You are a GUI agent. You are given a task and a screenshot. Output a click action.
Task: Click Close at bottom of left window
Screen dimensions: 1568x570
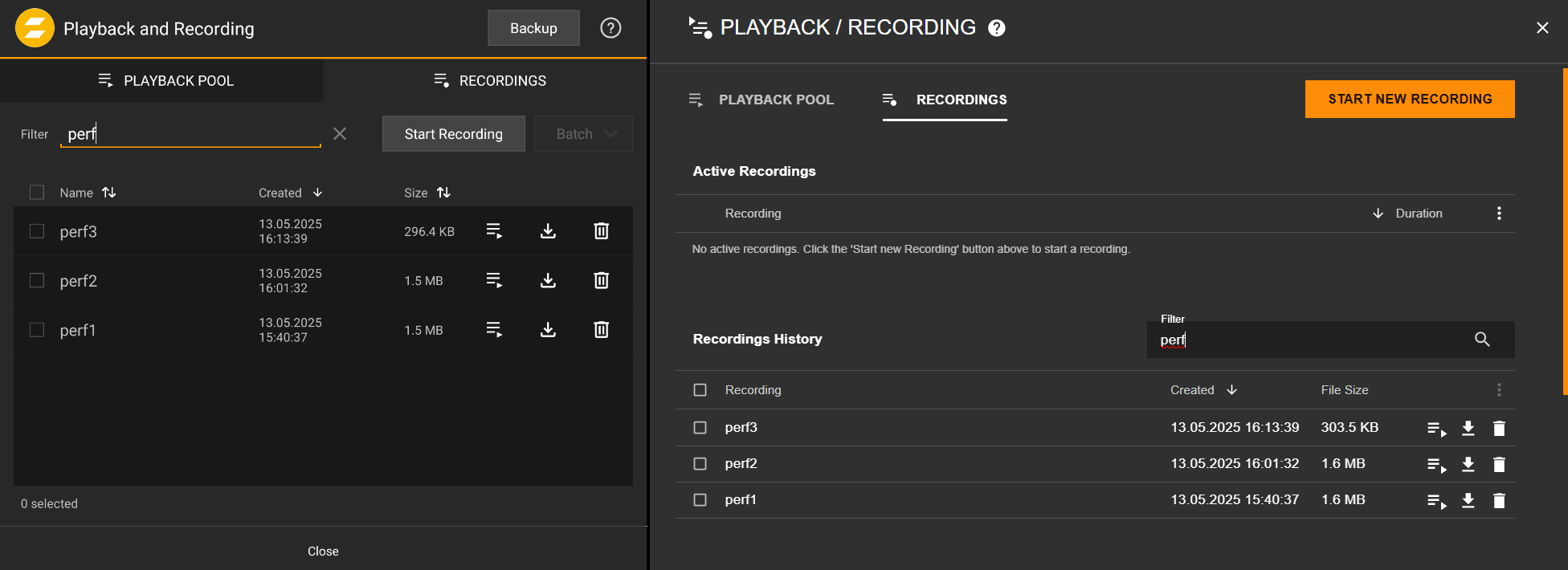click(323, 551)
